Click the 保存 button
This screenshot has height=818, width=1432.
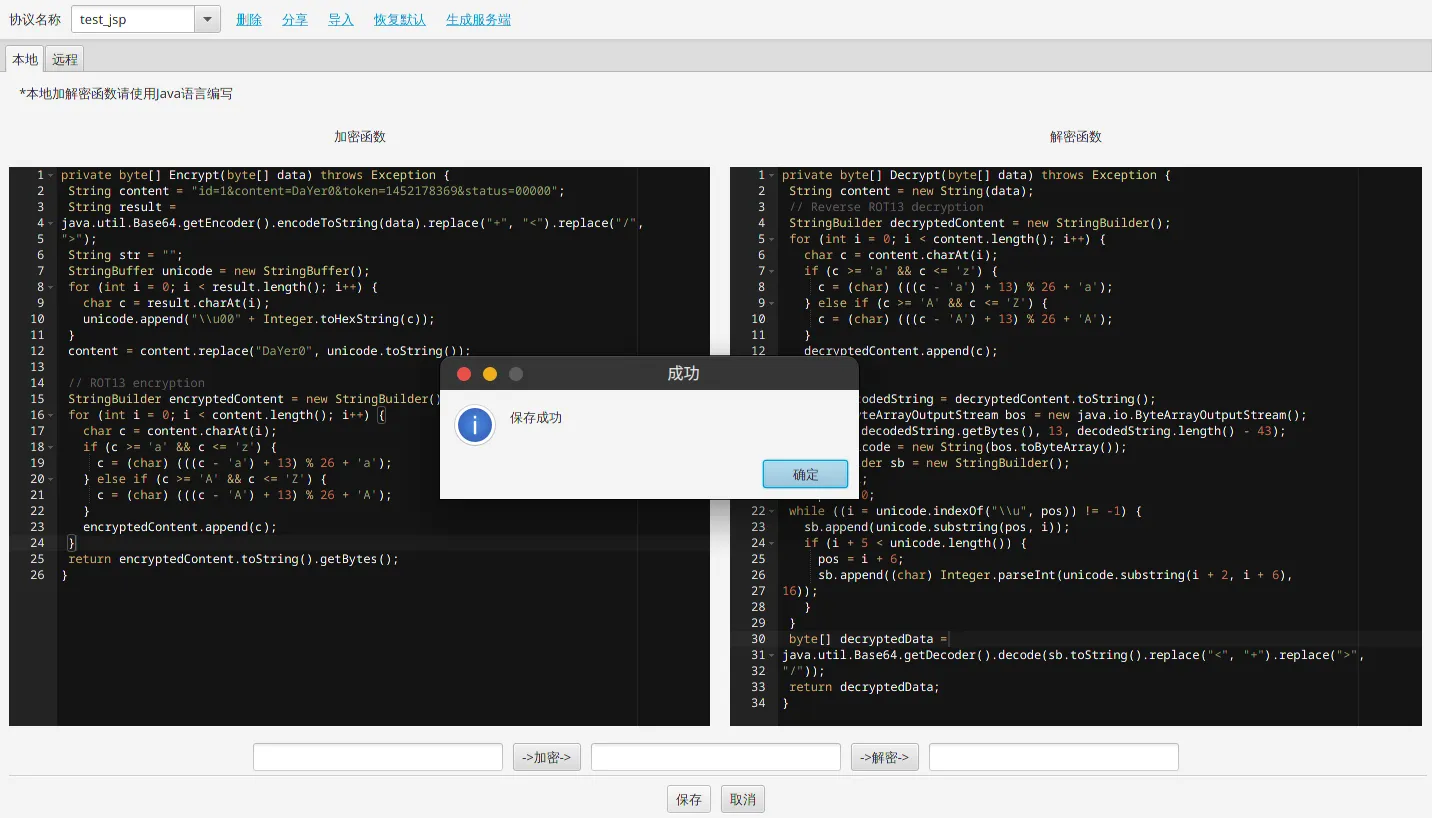tap(689, 799)
